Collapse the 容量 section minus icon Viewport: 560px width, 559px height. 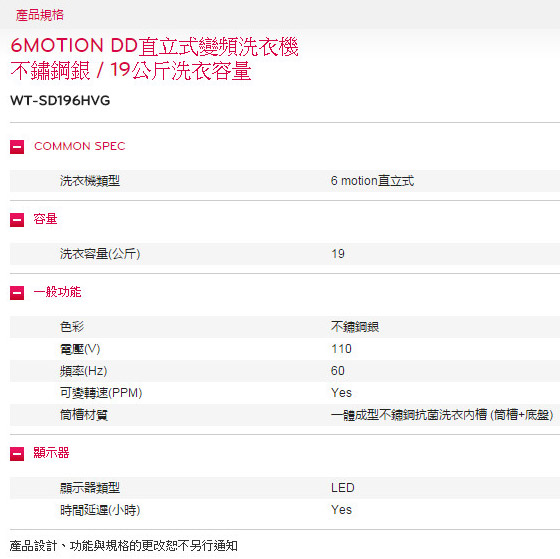pyautogui.click(x=17, y=220)
